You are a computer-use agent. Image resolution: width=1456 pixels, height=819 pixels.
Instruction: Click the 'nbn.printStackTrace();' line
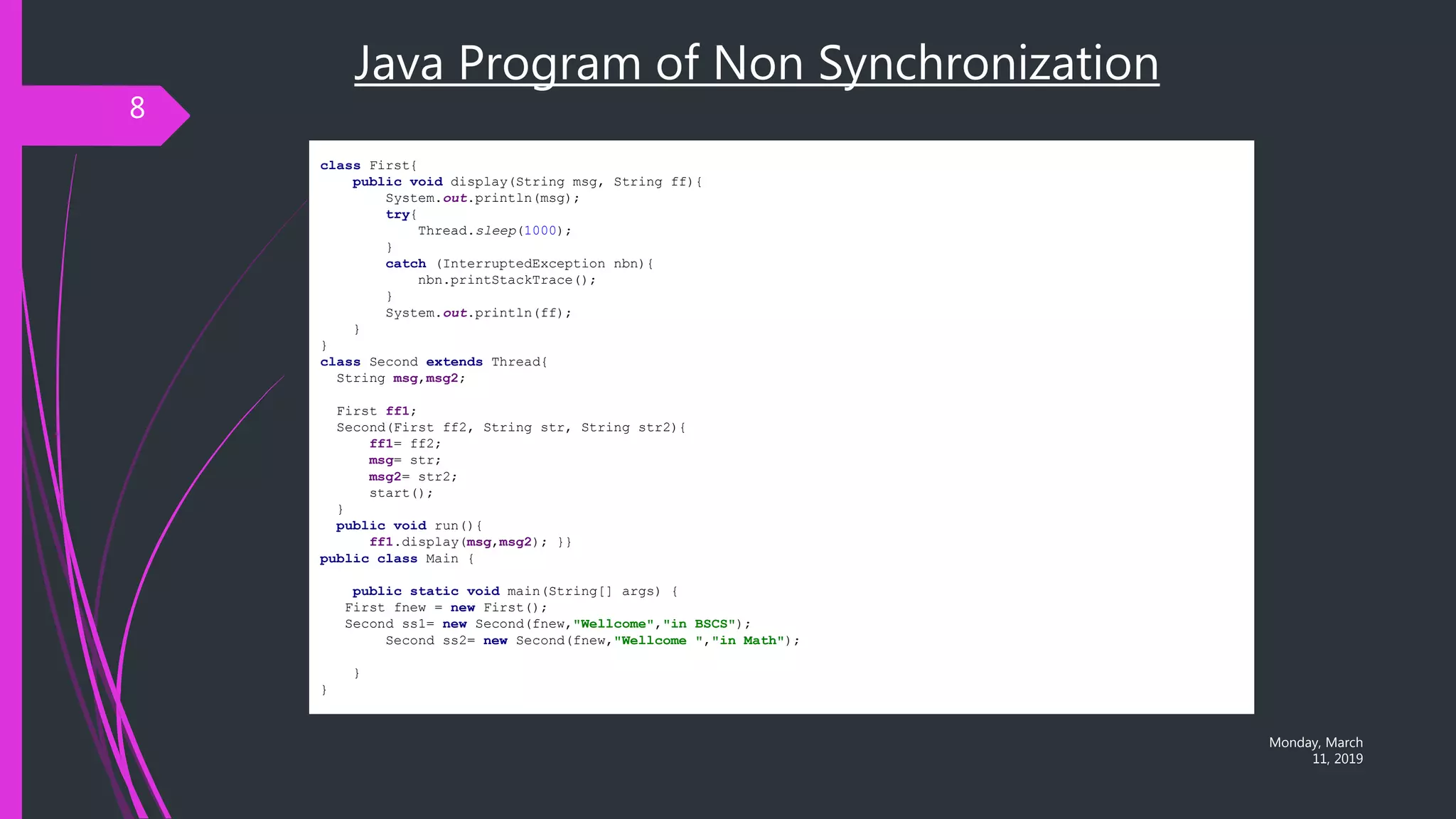click(x=506, y=280)
